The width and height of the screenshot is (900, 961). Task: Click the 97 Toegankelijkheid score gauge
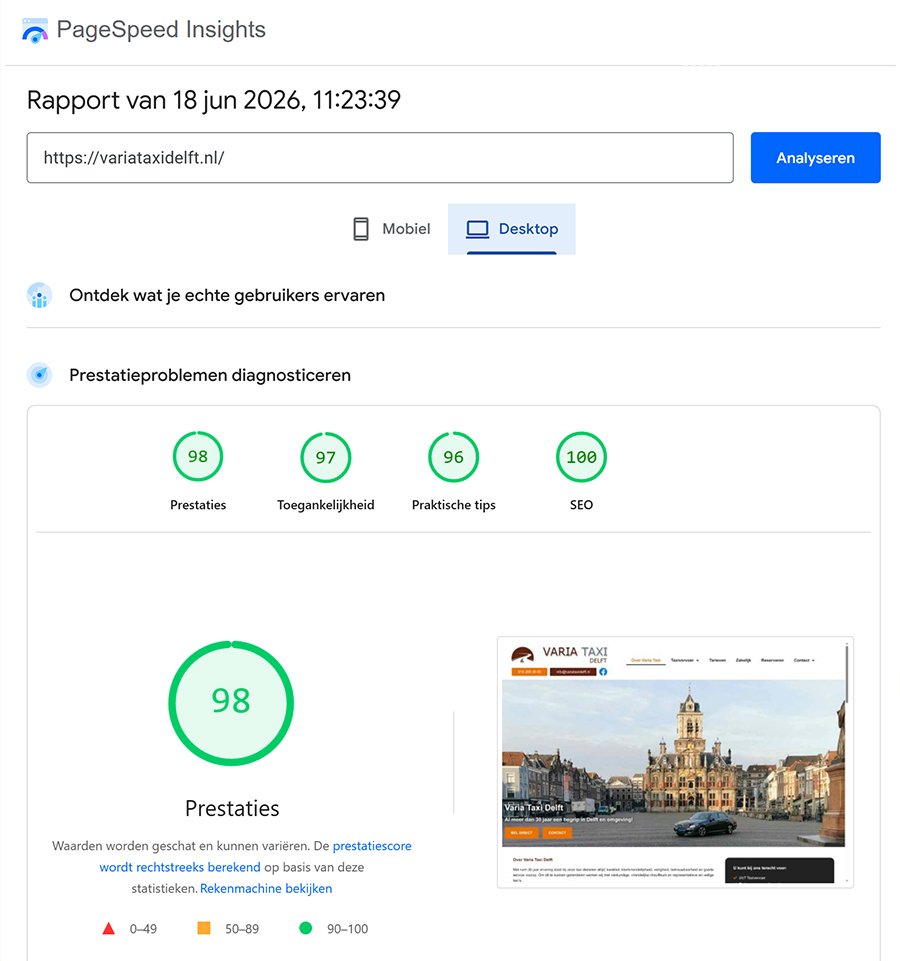[326, 457]
